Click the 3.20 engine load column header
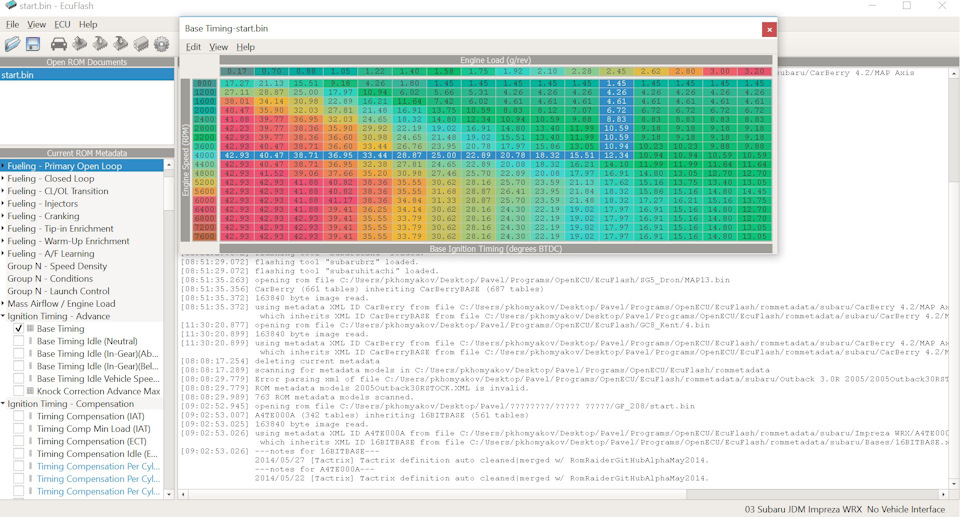 point(754,71)
